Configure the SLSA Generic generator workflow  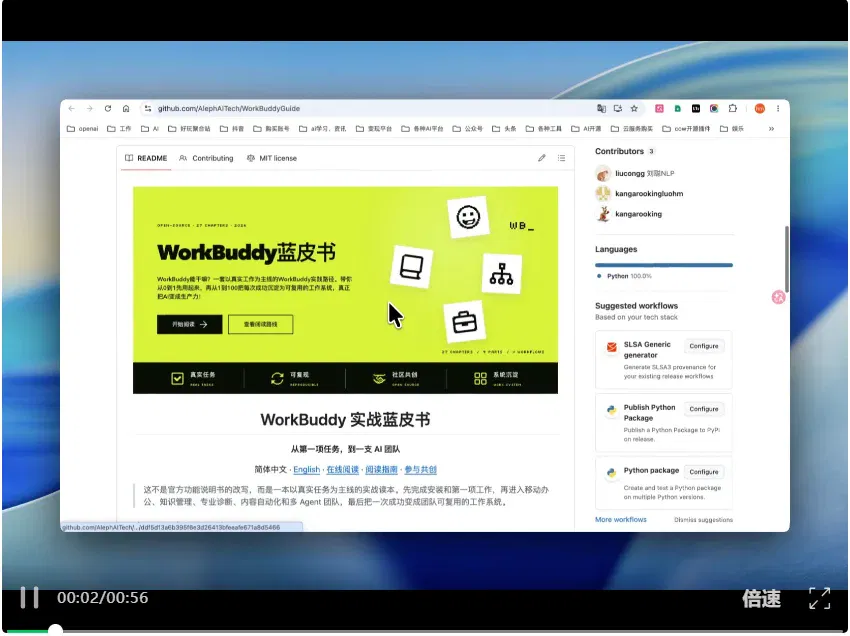[x=704, y=346]
